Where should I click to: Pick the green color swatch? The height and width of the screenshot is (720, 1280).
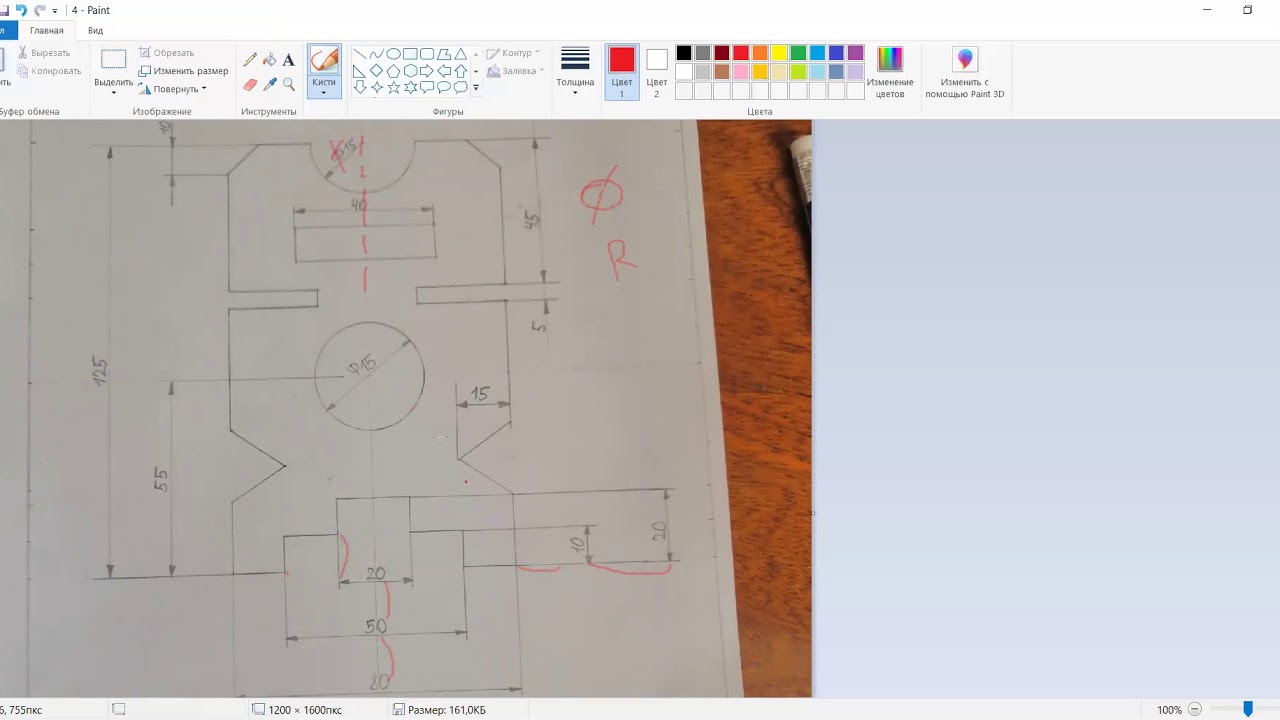point(798,53)
